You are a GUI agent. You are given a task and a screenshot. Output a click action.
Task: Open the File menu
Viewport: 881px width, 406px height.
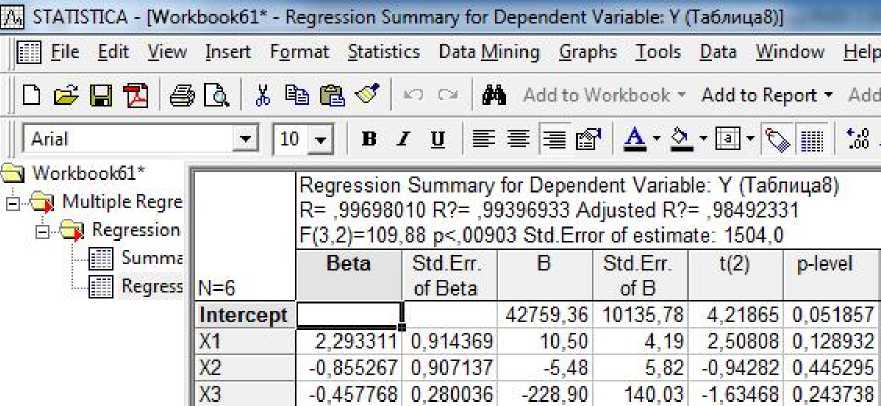click(65, 52)
